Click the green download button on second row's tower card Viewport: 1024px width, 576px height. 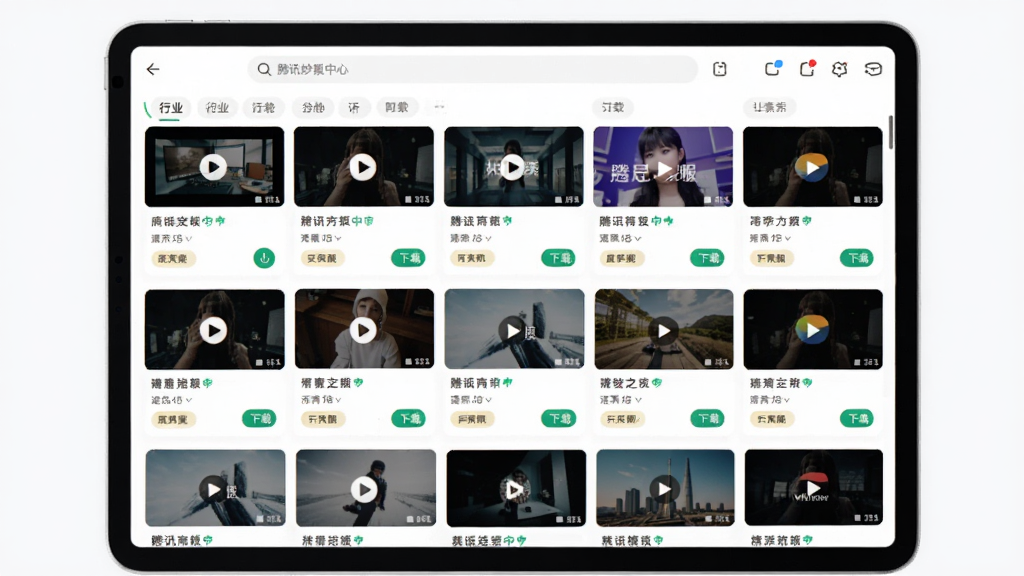[x=558, y=419]
